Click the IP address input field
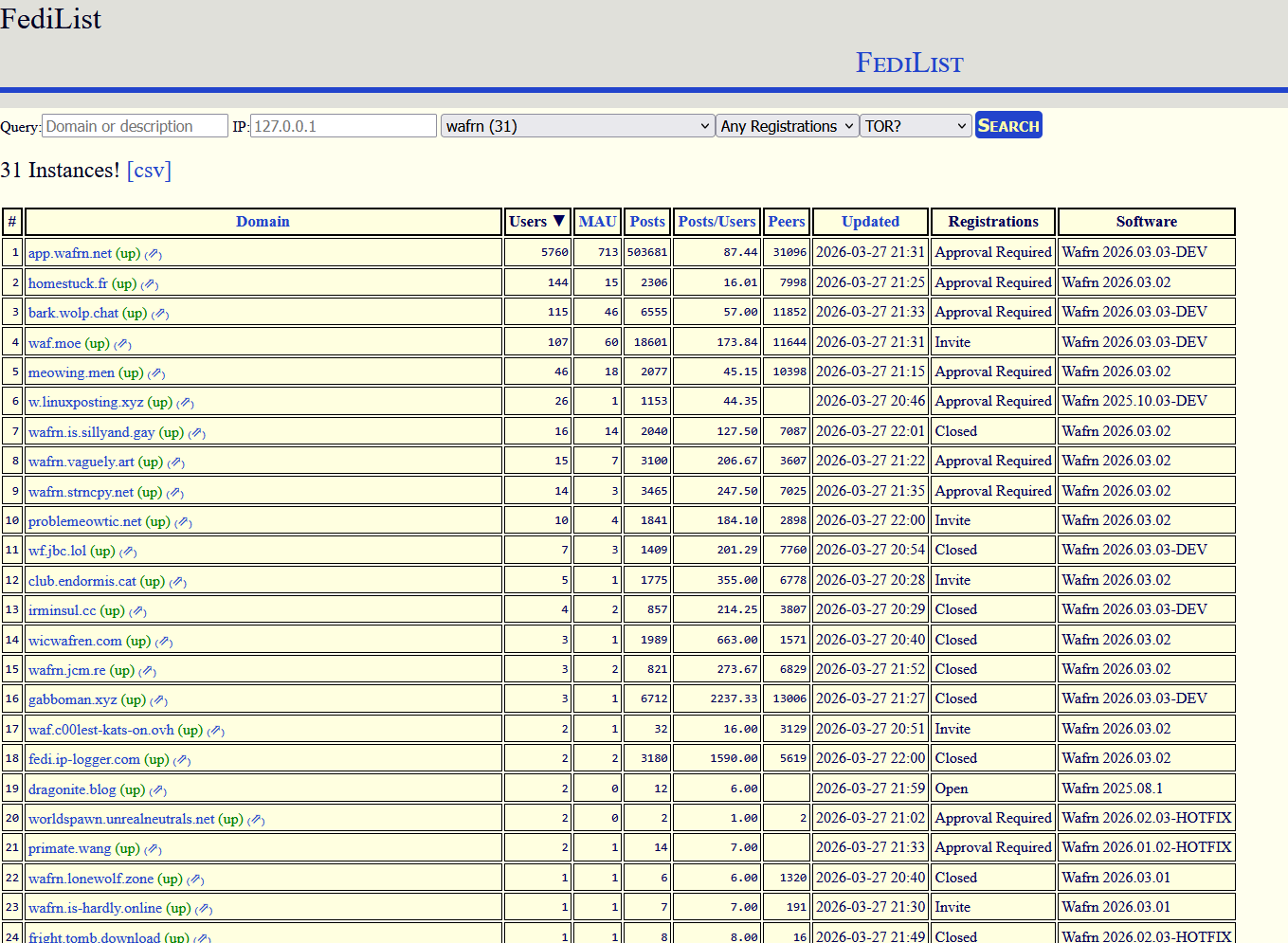This screenshot has width=1288, height=943. click(343, 126)
